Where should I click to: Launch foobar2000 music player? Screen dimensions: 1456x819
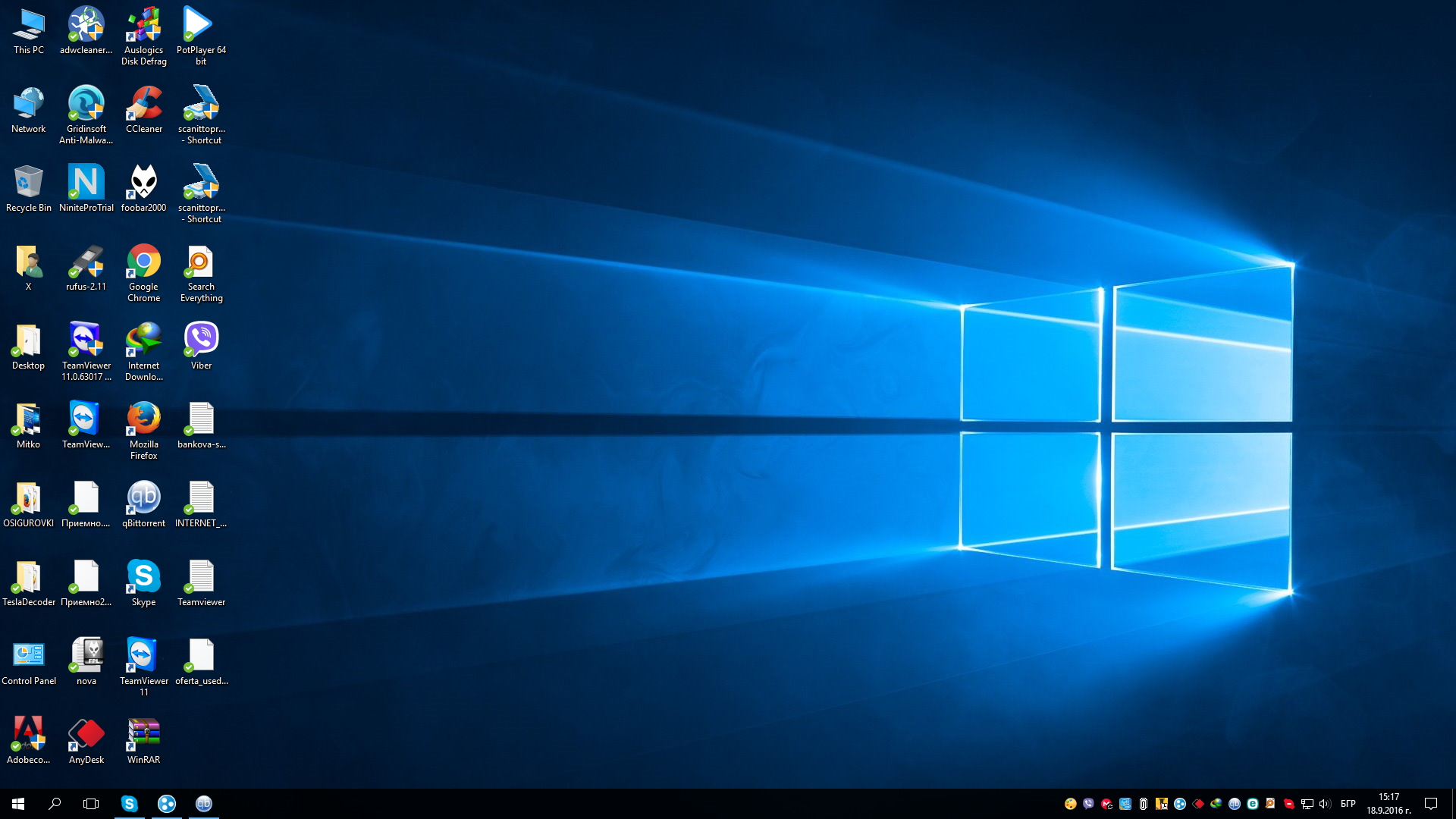pyautogui.click(x=144, y=190)
